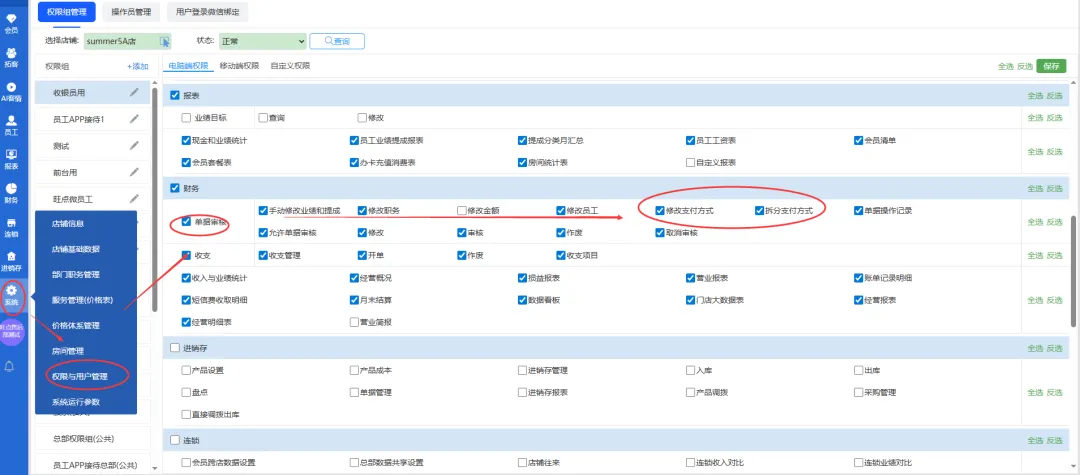Open the 连锁 sidebar icon
This screenshot has width=1080, height=475.
(11, 228)
